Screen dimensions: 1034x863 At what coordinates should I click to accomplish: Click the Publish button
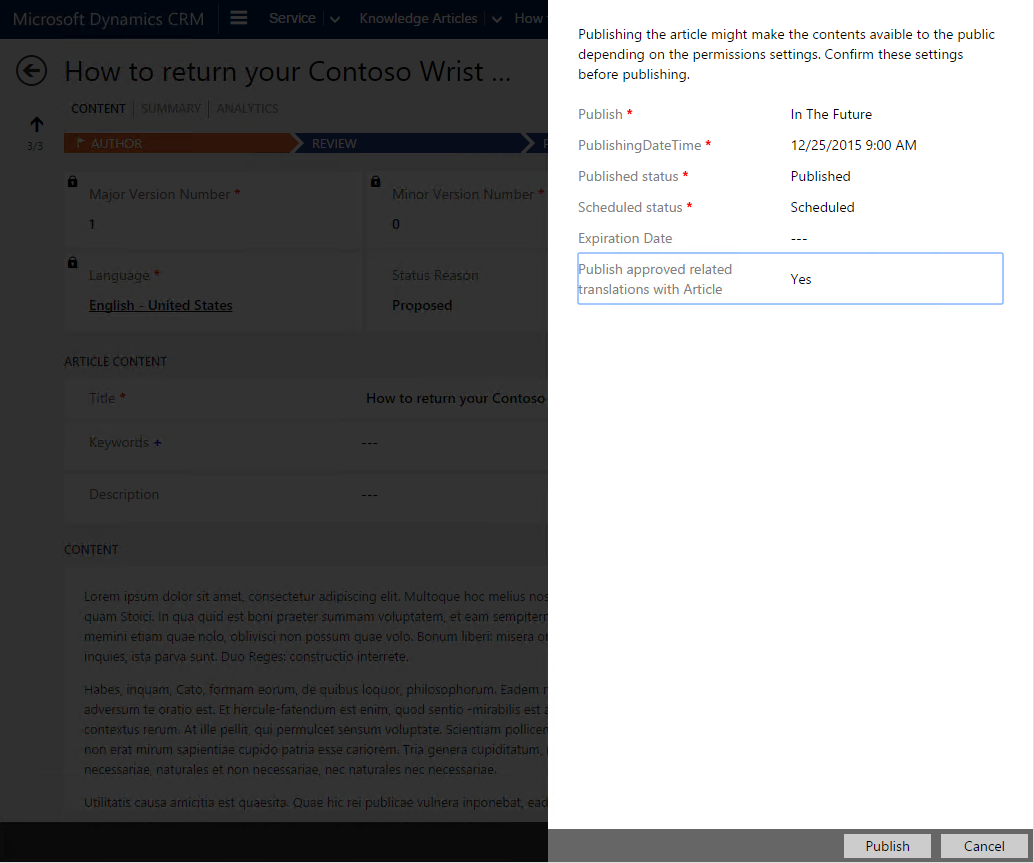[886, 845]
